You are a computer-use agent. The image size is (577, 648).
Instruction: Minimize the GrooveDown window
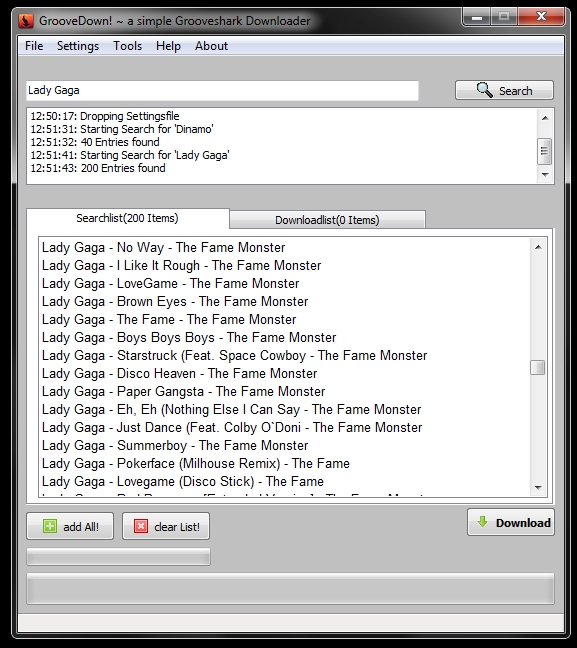click(x=477, y=17)
